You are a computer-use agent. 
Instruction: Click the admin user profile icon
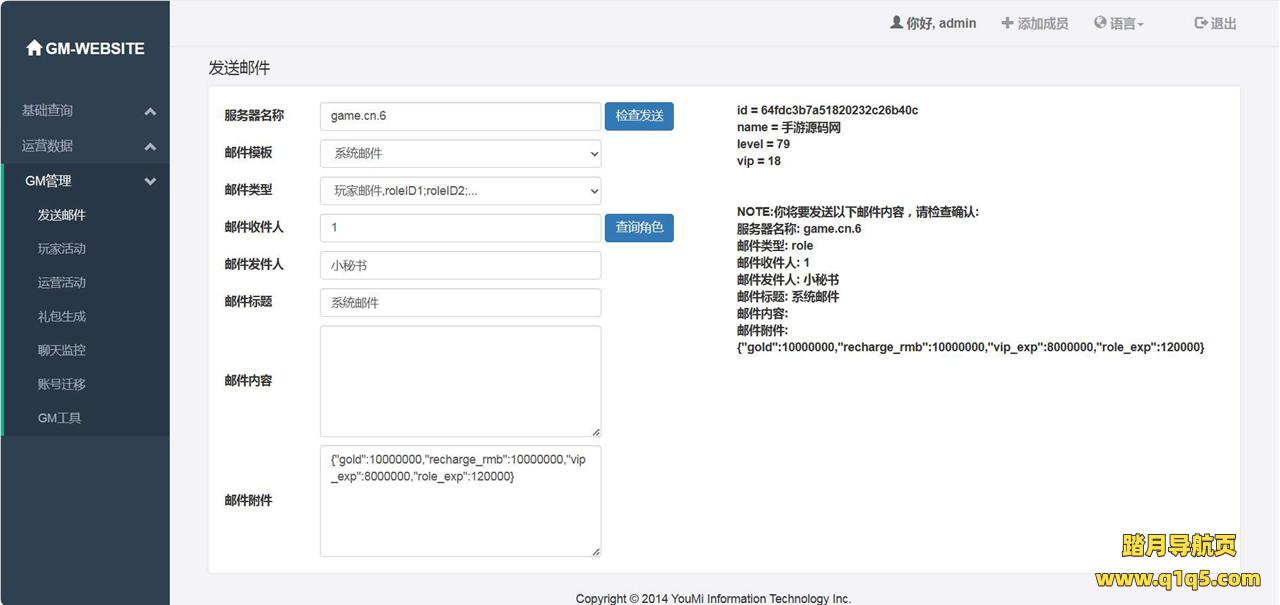[896, 23]
